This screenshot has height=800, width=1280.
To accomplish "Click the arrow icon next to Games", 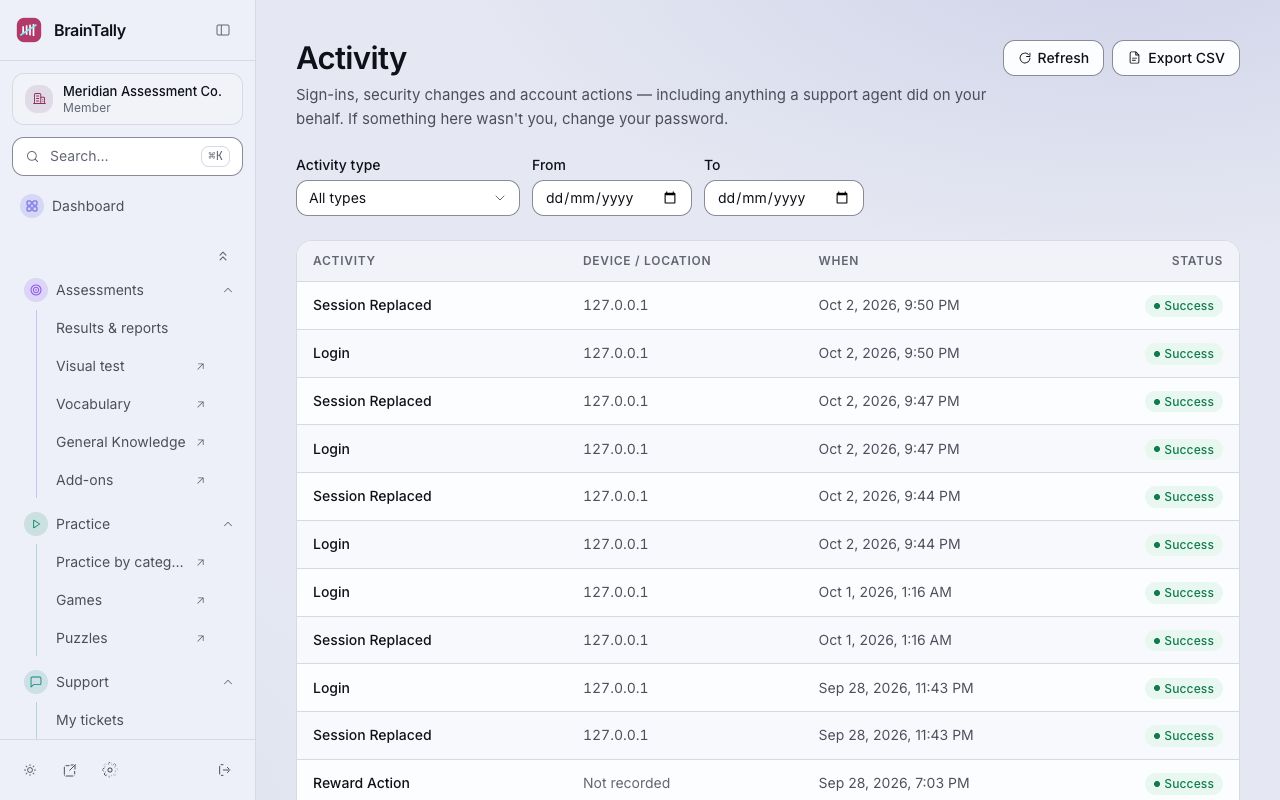I will tap(201, 600).
